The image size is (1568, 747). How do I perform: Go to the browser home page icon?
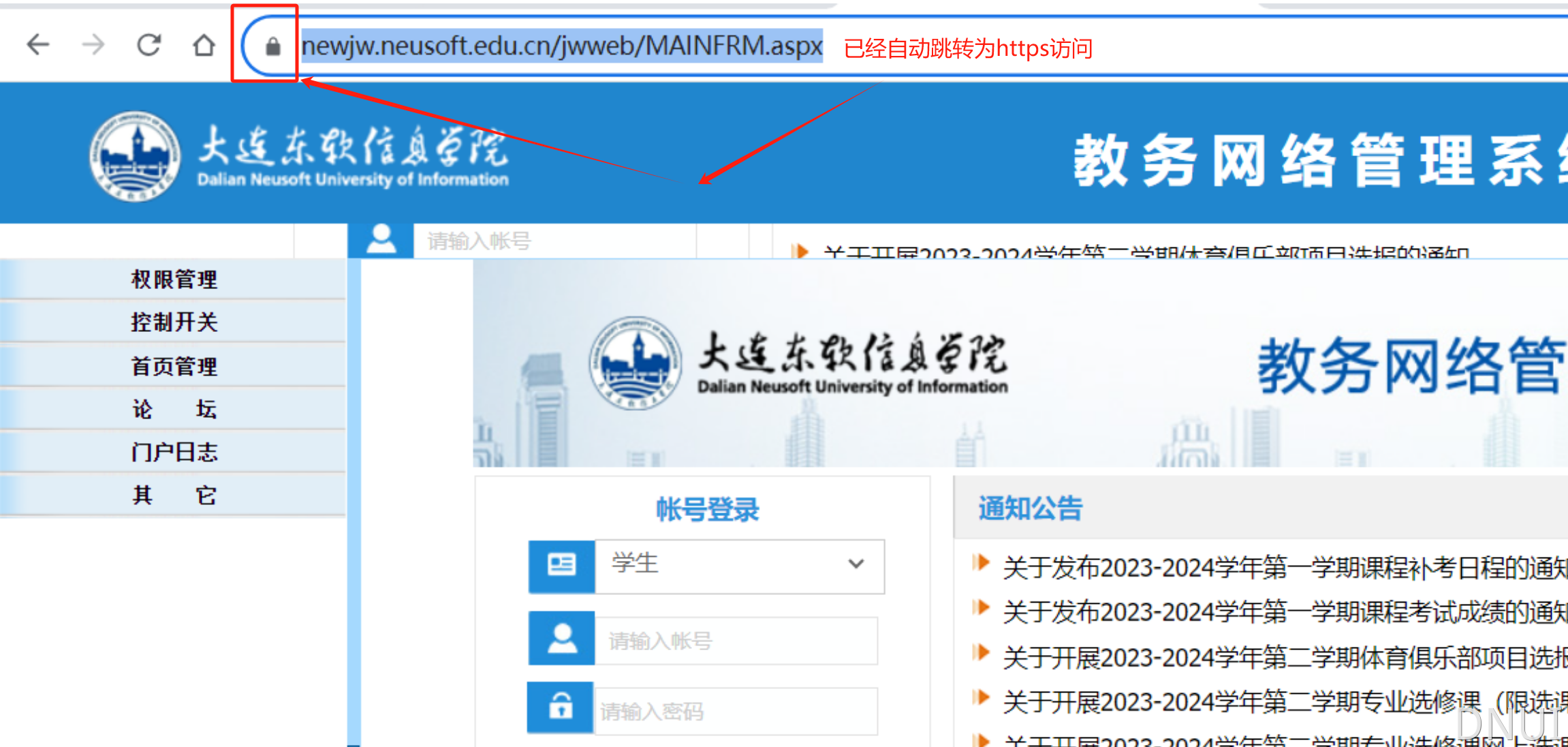(x=204, y=46)
